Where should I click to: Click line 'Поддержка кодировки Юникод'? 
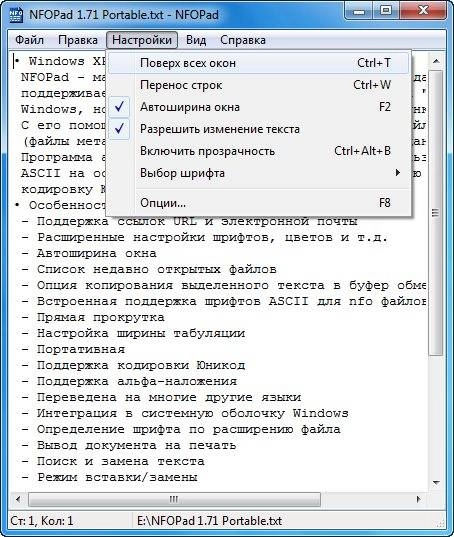[141, 365]
